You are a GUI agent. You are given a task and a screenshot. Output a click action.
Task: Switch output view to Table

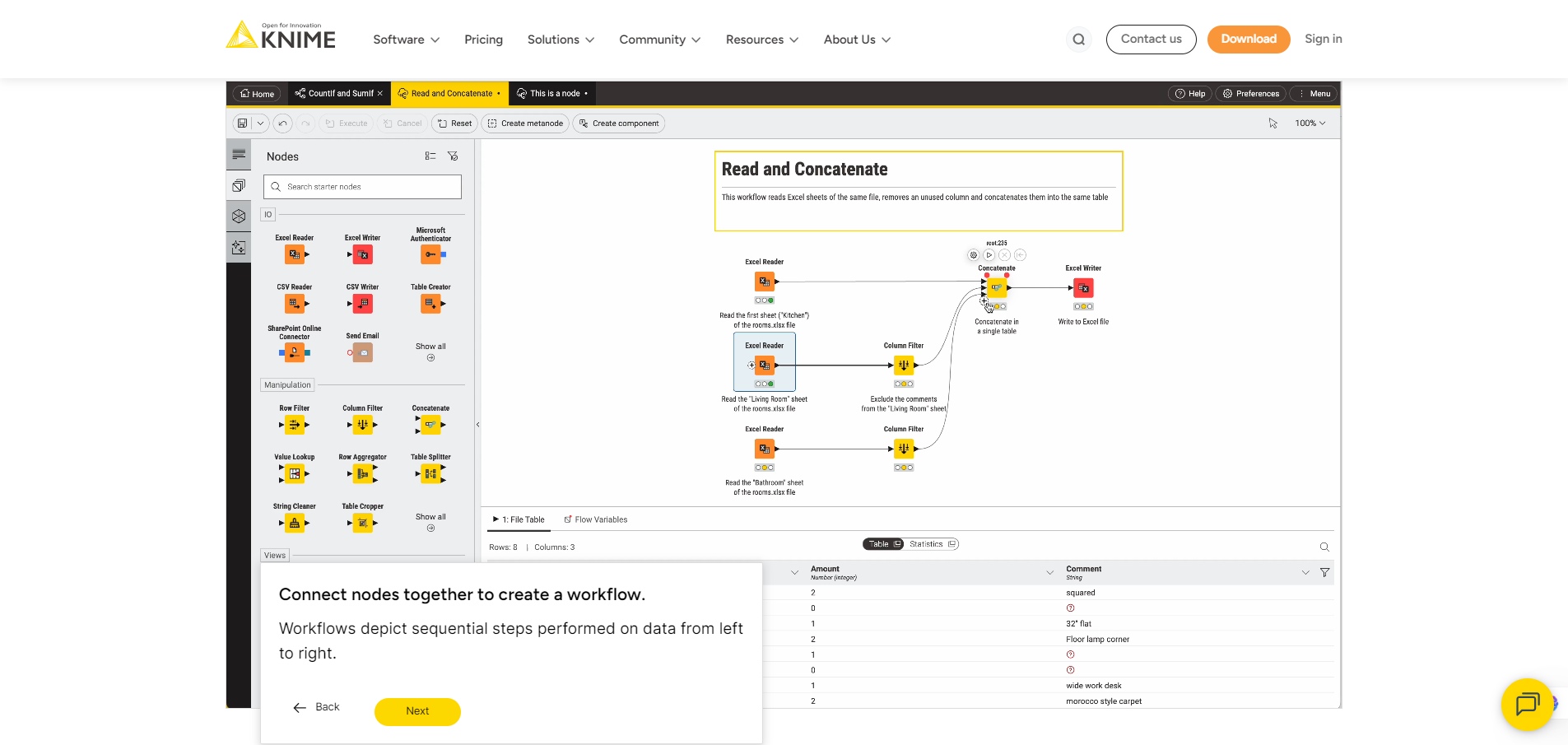point(884,544)
